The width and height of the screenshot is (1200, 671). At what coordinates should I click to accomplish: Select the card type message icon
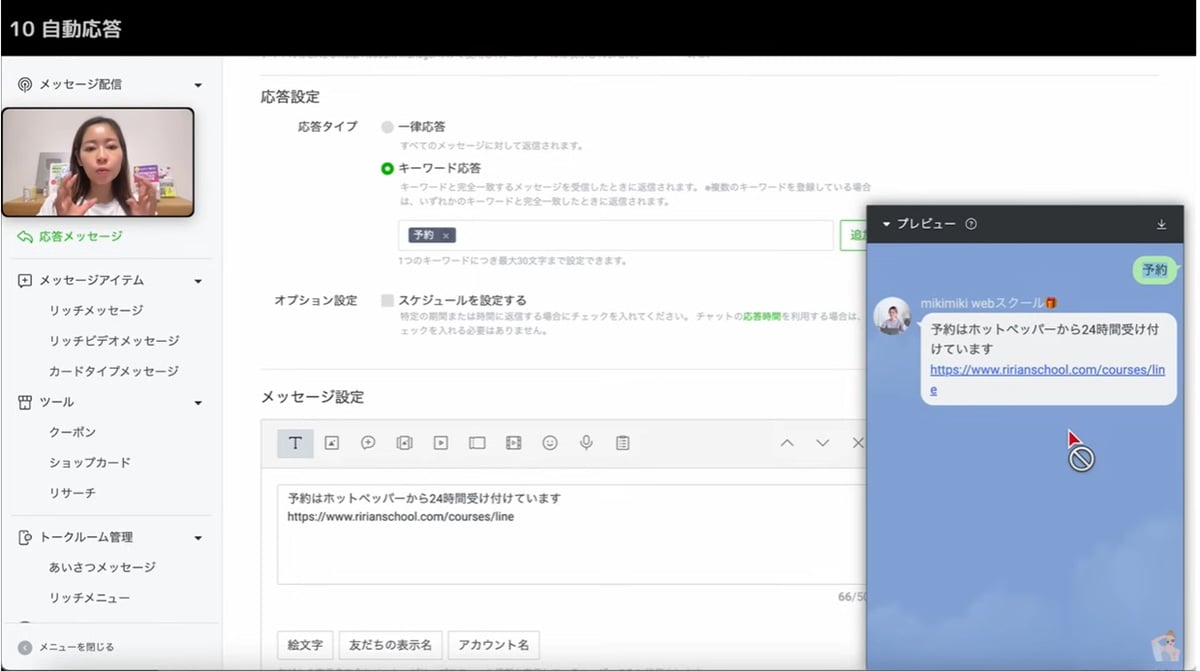coord(477,443)
